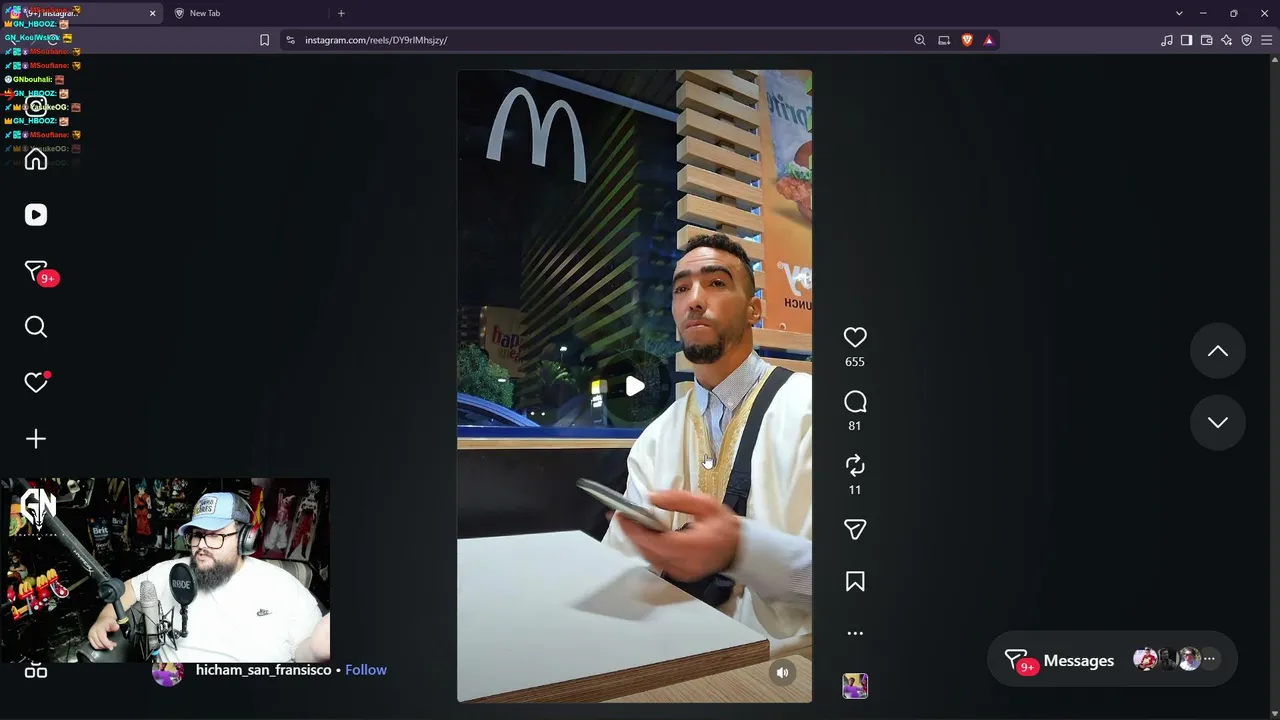
Task: Open hicham_san_fransisco profile username link
Action: point(263,670)
